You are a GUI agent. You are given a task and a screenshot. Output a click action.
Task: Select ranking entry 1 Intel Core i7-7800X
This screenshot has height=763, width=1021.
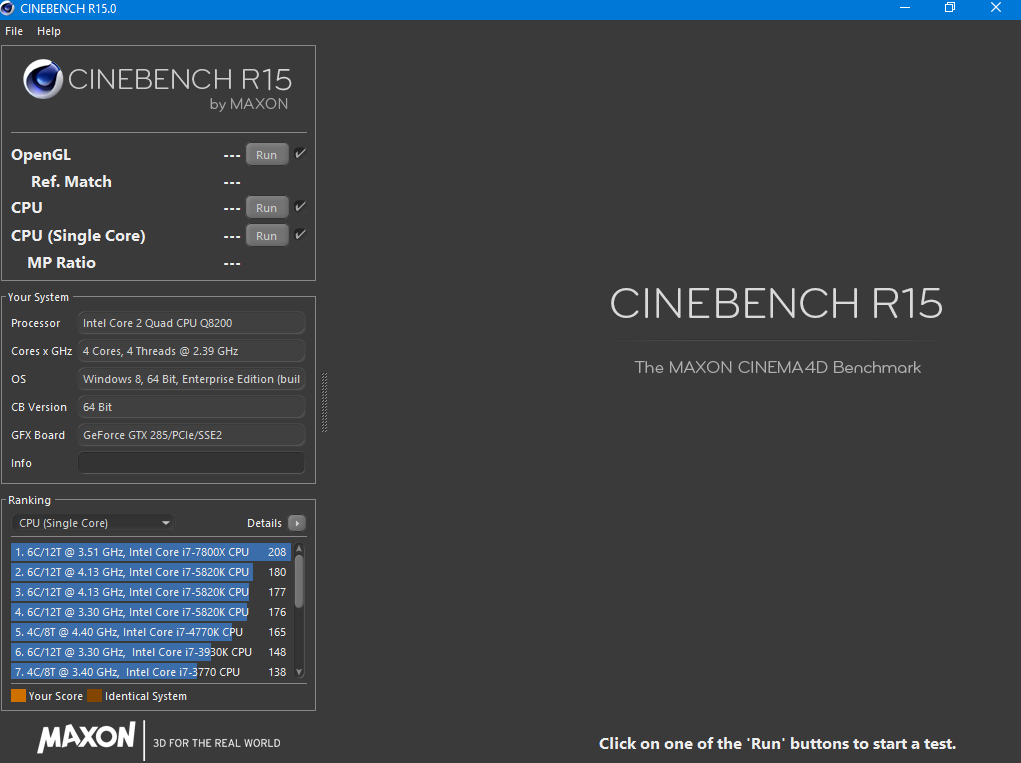[x=151, y=552]
